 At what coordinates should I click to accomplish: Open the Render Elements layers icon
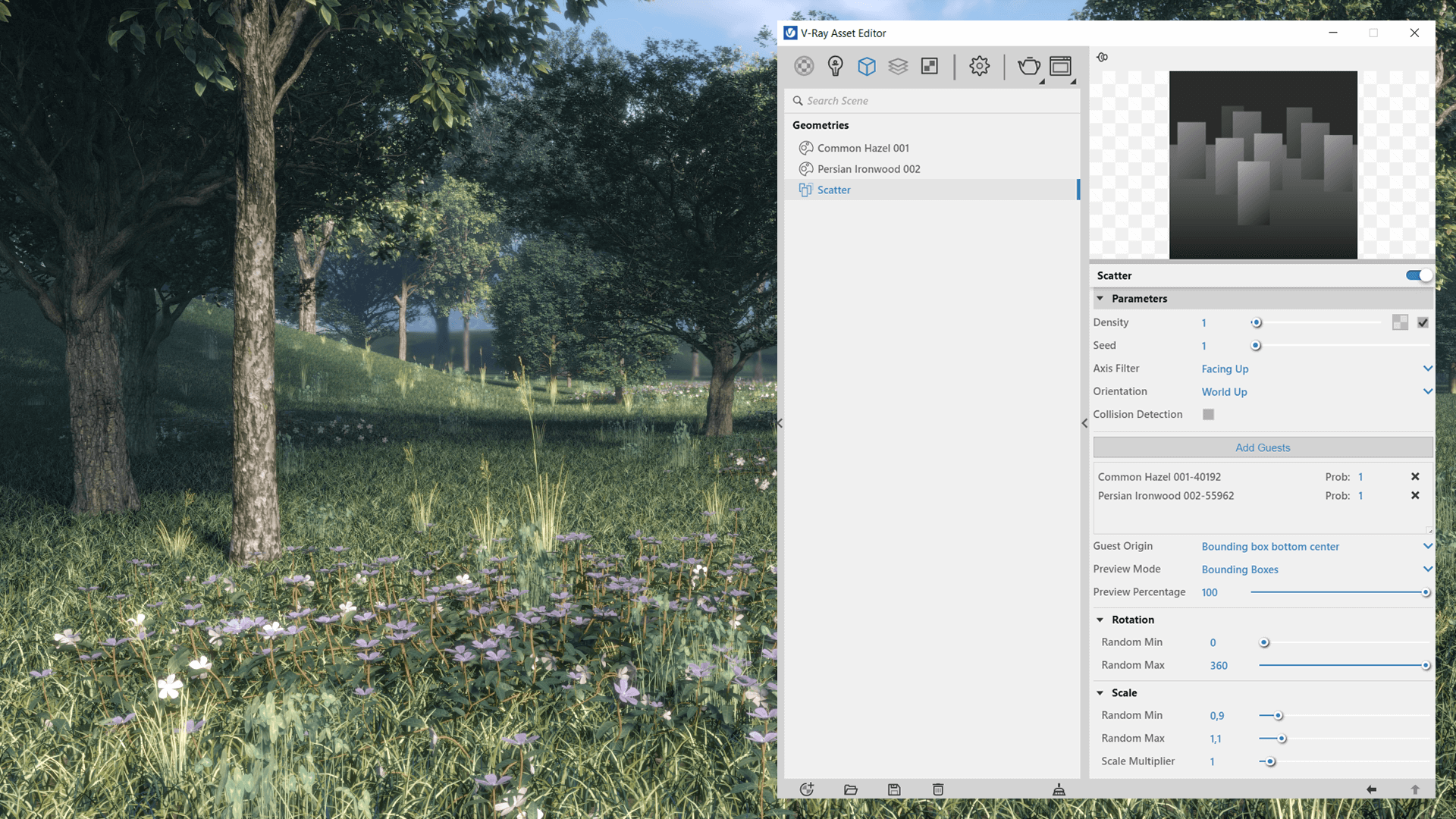tap(898, 66)
